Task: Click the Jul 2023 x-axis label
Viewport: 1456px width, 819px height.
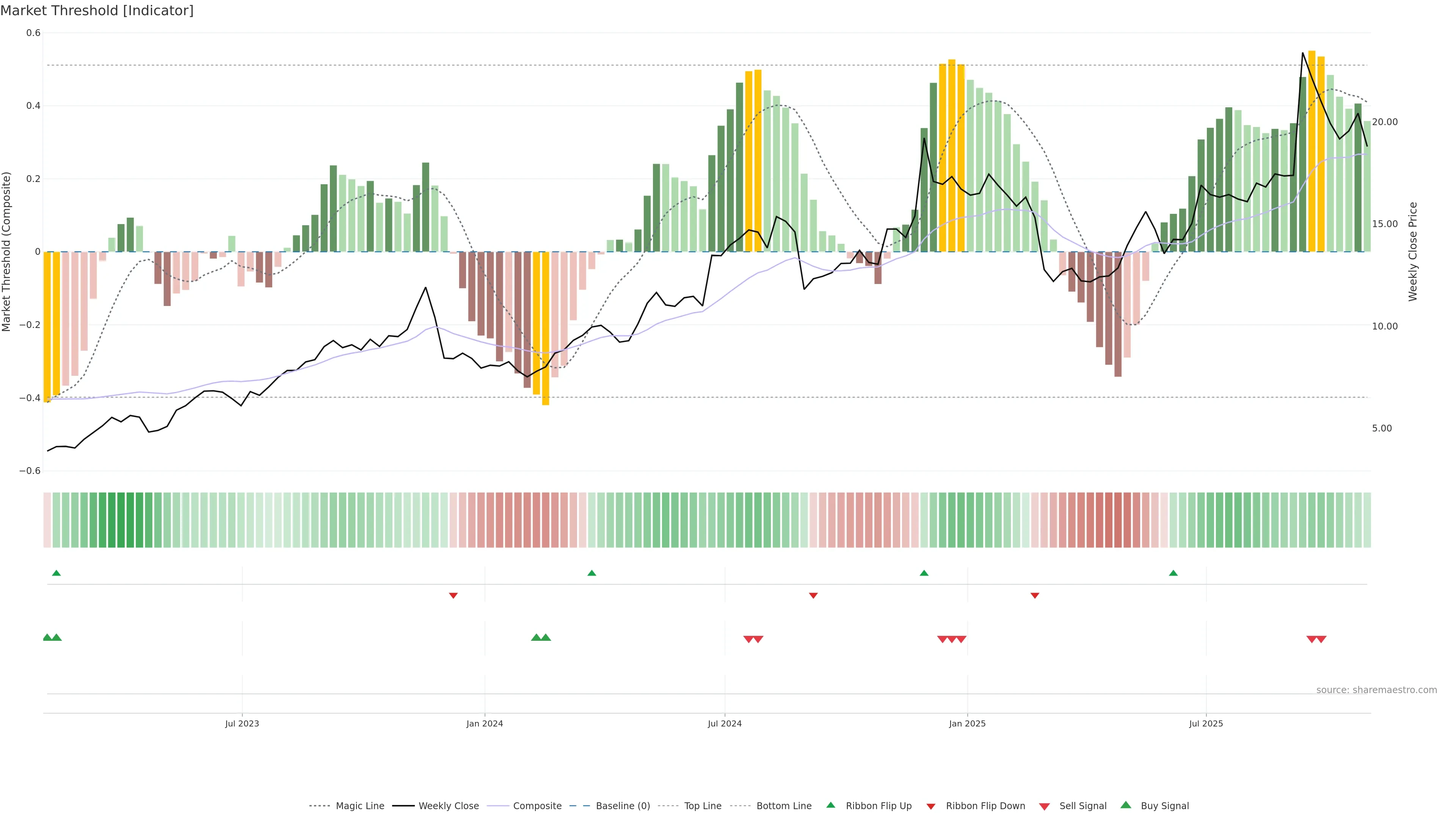Action: [242, 723]
